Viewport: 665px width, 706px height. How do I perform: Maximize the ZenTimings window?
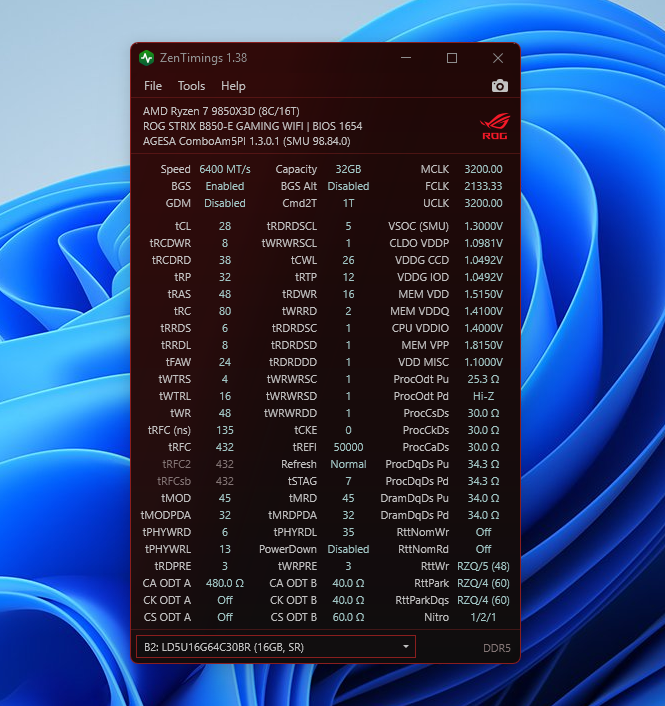click(452, 58)
